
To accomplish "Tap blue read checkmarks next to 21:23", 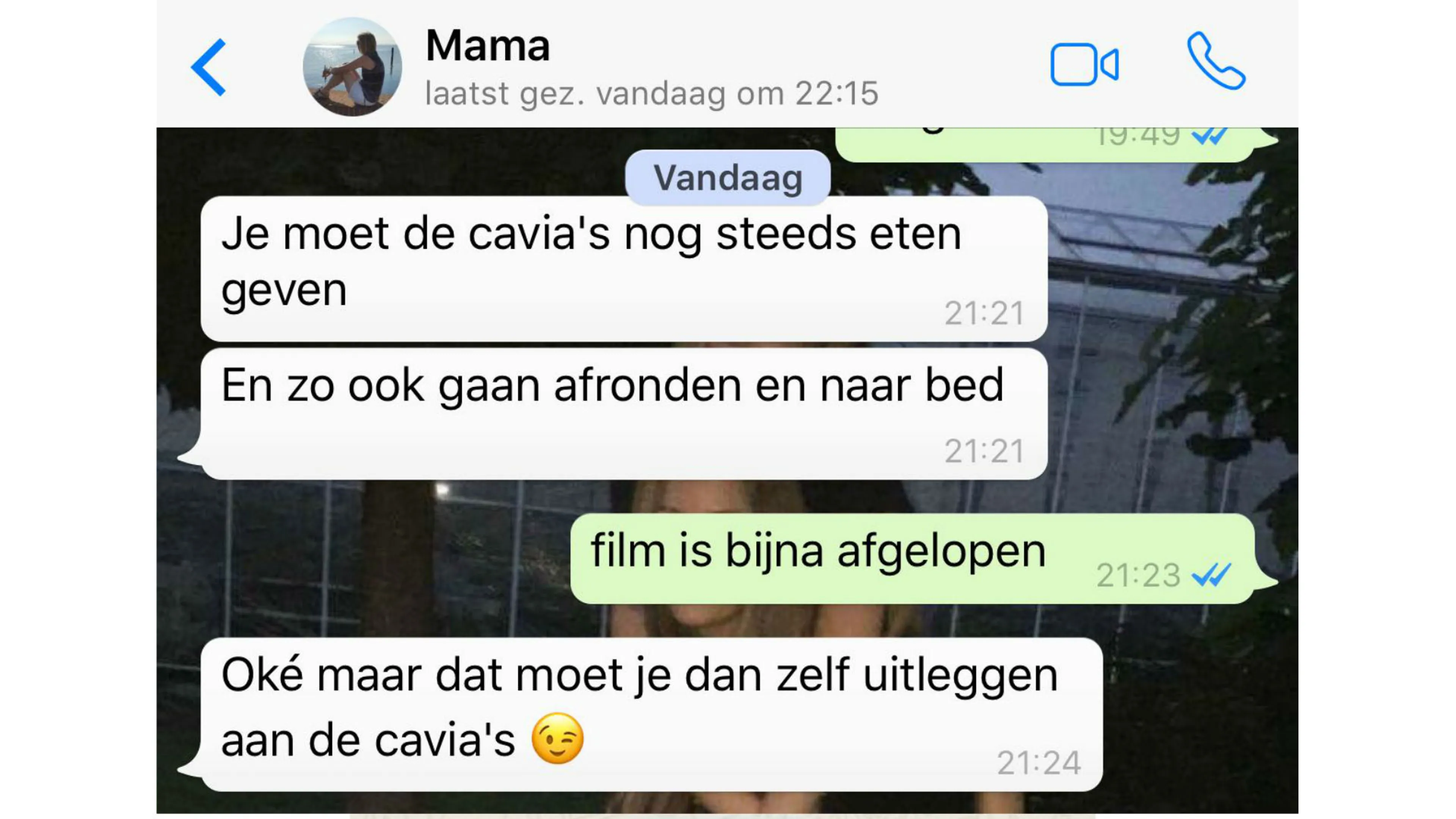I will click(x=1211, y=576).
